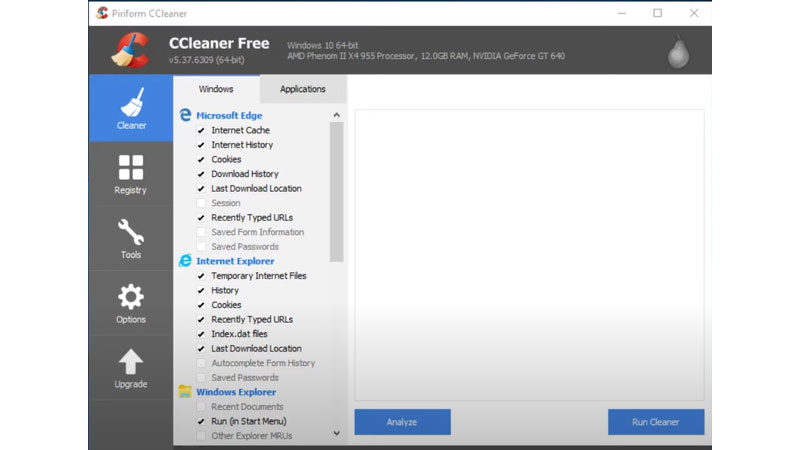Click Internet Explorer Cookies label
Screen dimensions: 800x450
pyautogui.click(x=226, y=305)
